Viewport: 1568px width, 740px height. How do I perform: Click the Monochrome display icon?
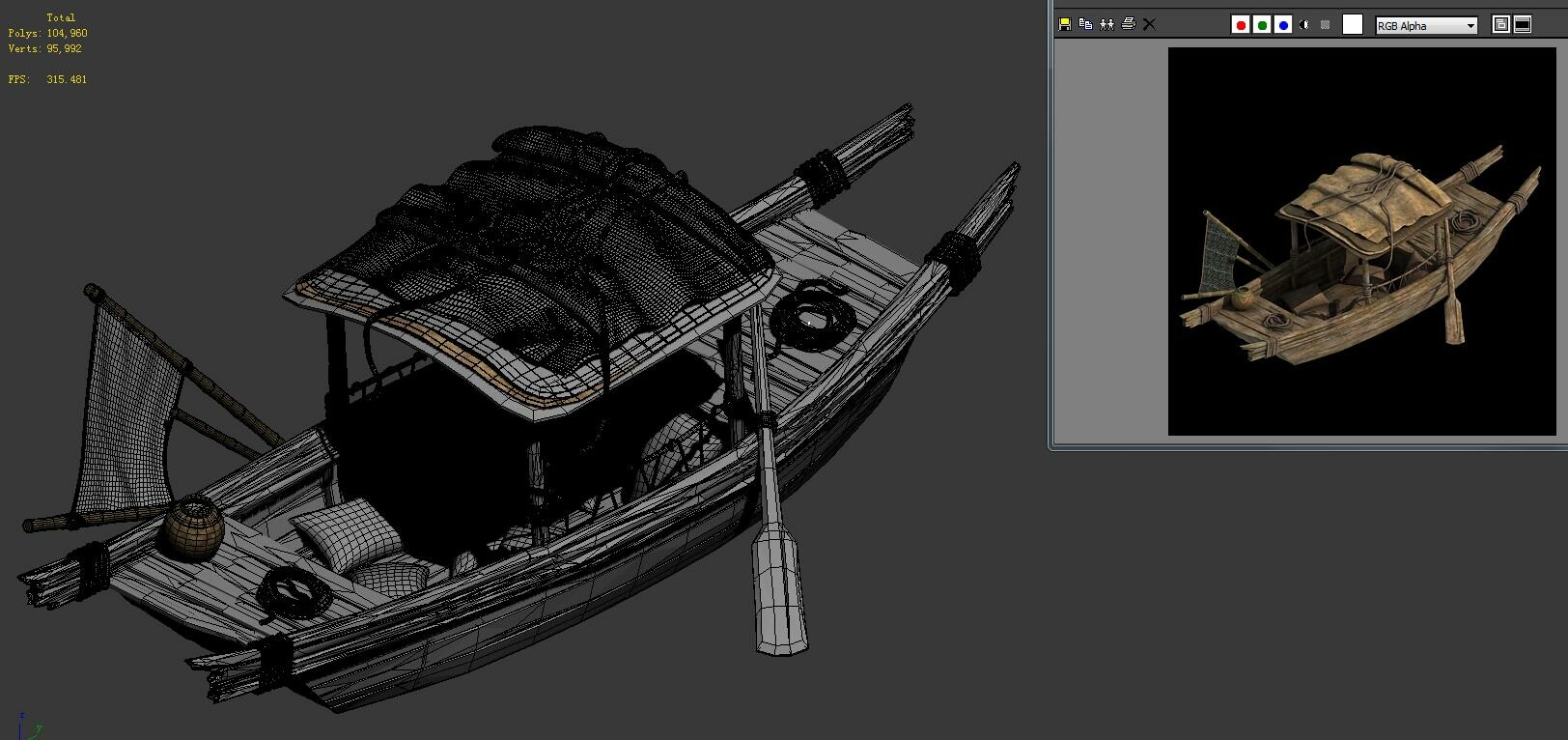coord(1326,25)
